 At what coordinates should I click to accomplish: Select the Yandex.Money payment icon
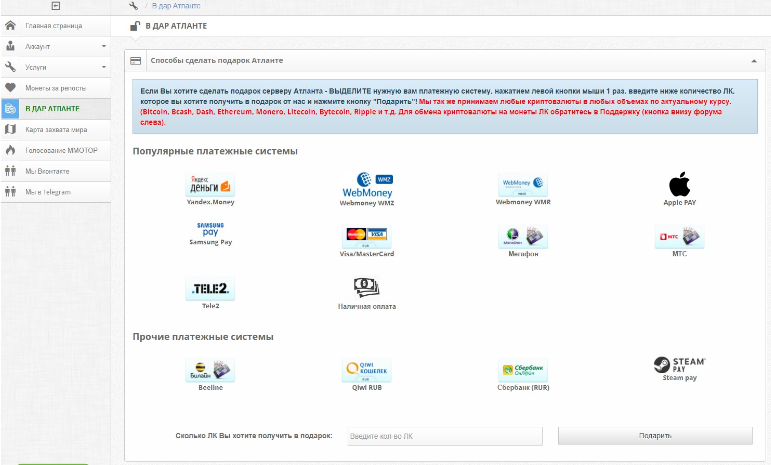(210, 184)
